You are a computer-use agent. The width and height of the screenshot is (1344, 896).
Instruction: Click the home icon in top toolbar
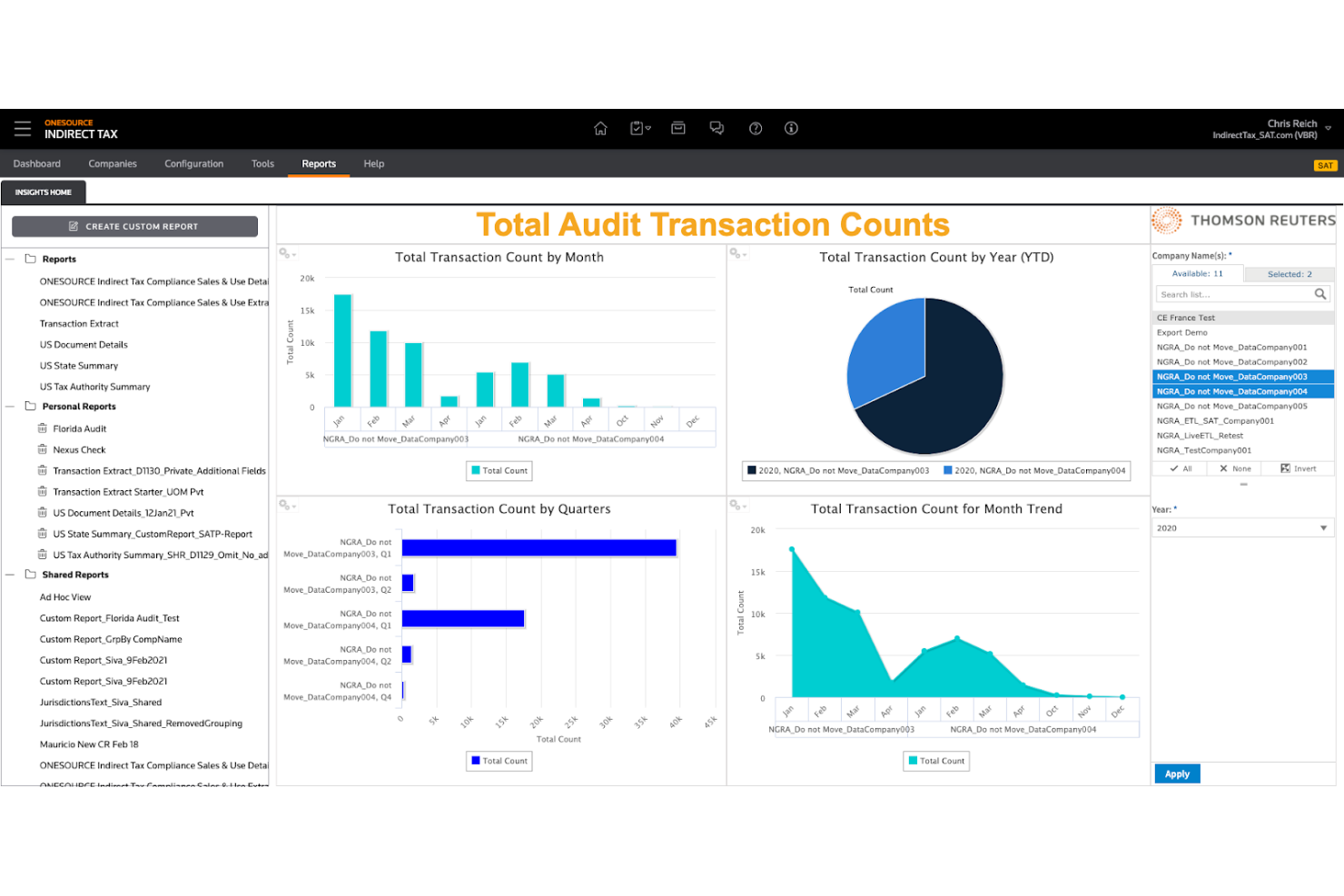pyautogui.click(x=600, y=128)
